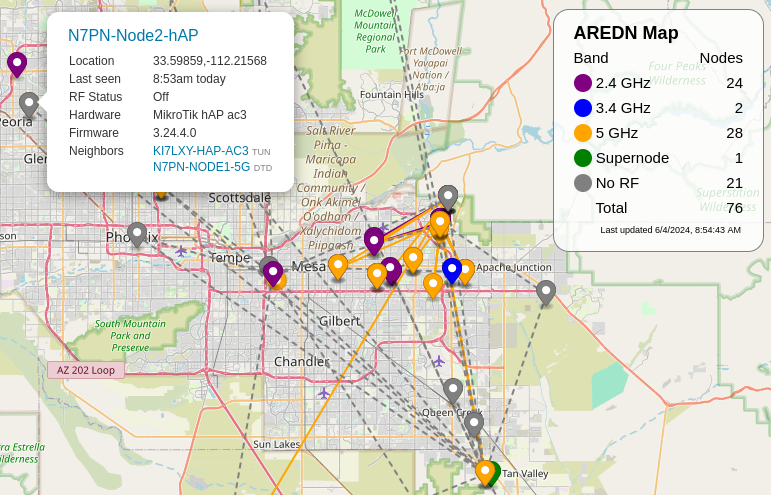Screen dimensions: 771x495
Task: Click the purple marker beside Tempe
Action: [x=273, y=273]
